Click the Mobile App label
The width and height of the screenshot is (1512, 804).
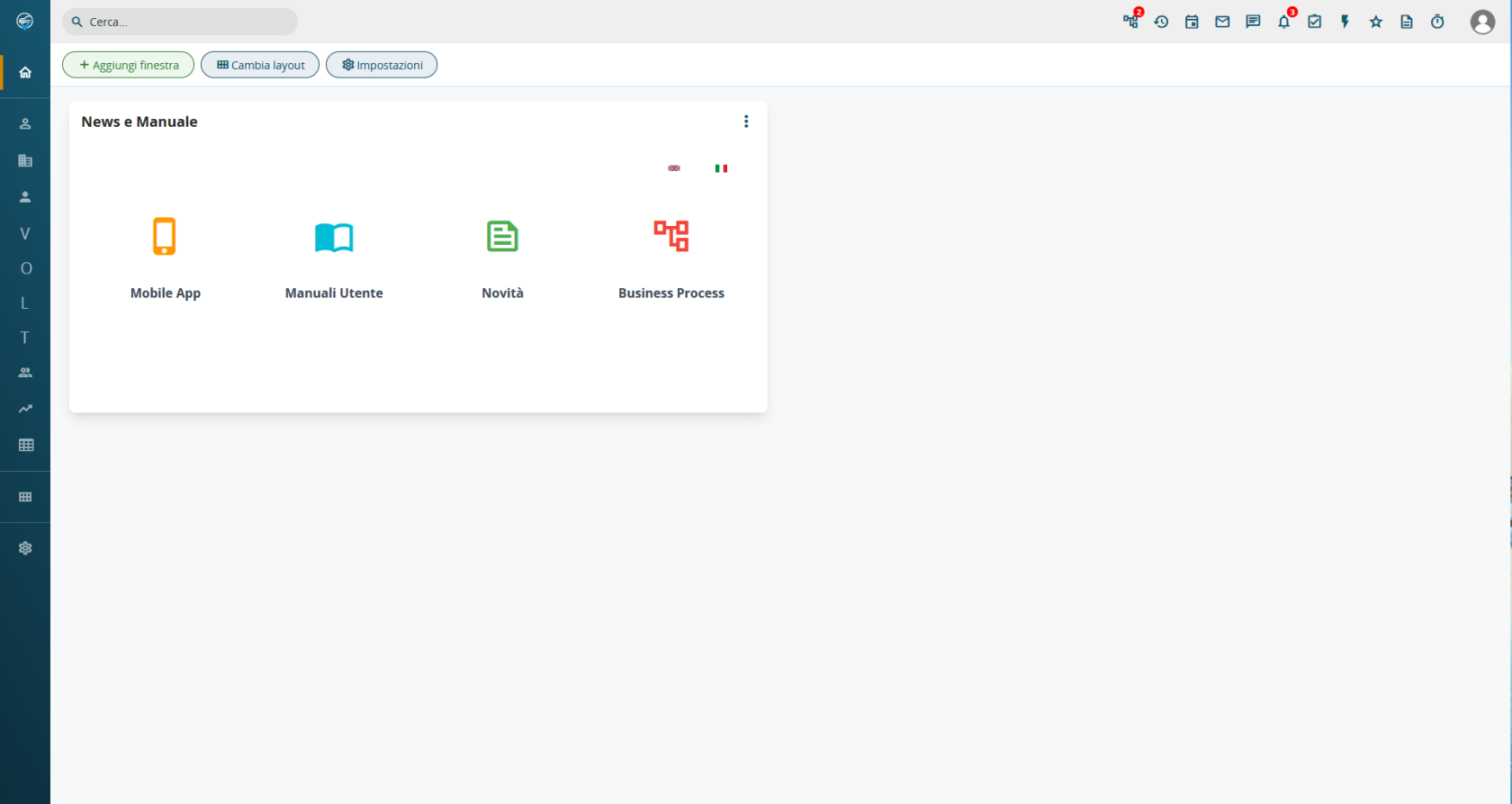point(166,294)
